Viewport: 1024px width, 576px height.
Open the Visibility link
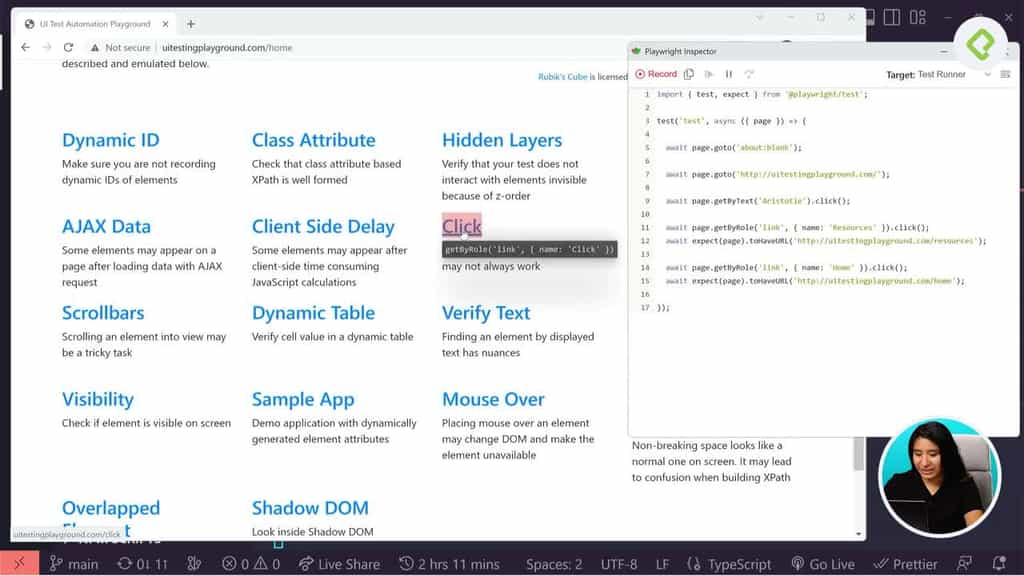[97, 399]
